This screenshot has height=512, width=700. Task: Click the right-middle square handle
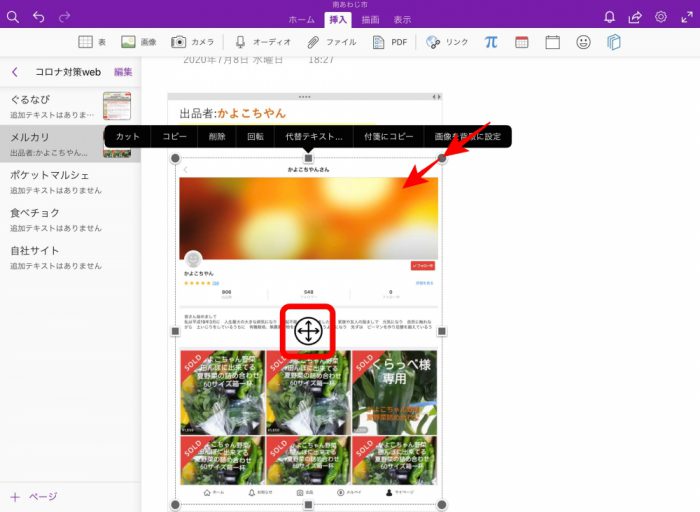442,331
